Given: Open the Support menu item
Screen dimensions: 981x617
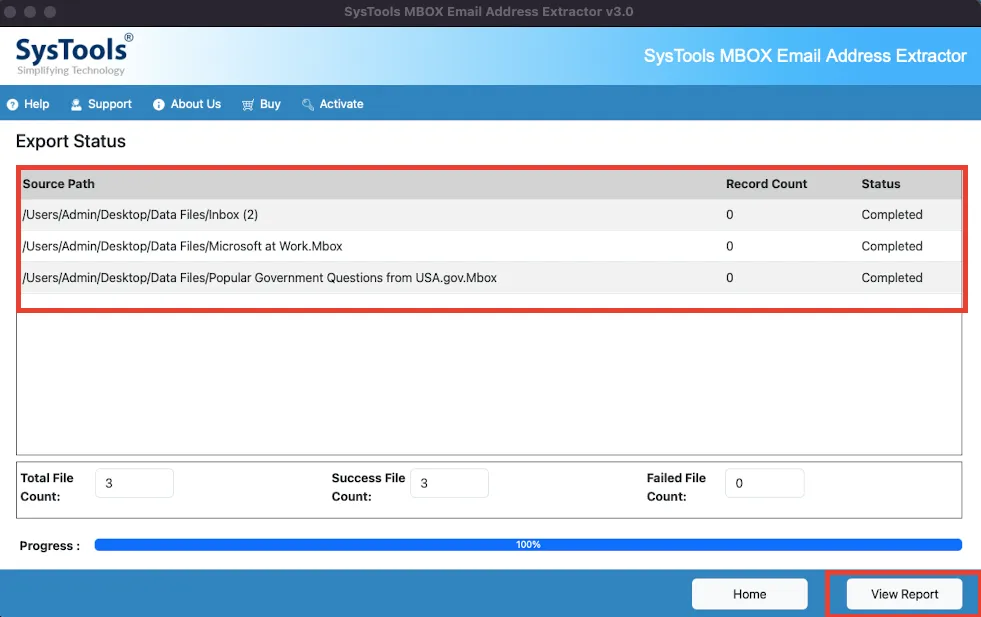Looking at the screenshot, I should pyautogui.click(x=101, y=104).
